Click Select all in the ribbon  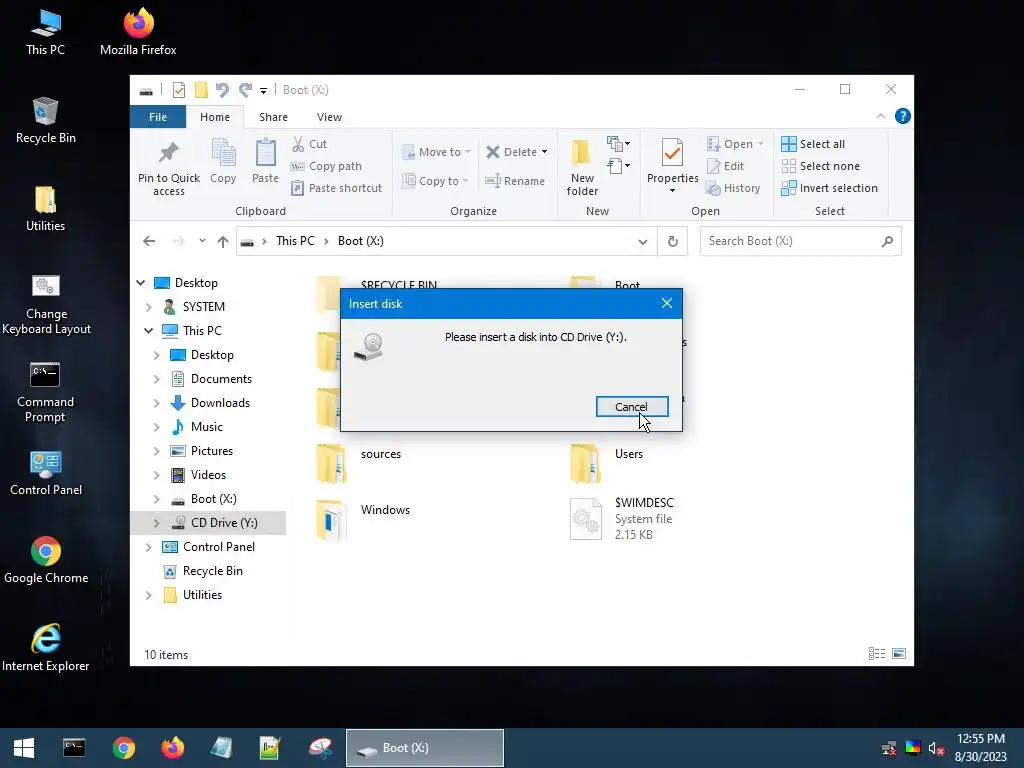point(813,144)
